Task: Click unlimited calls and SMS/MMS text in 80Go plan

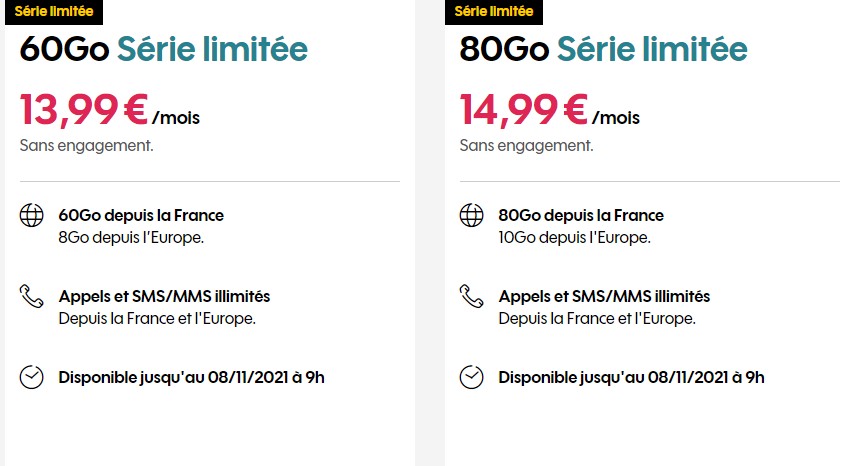Action: point(605,296)
